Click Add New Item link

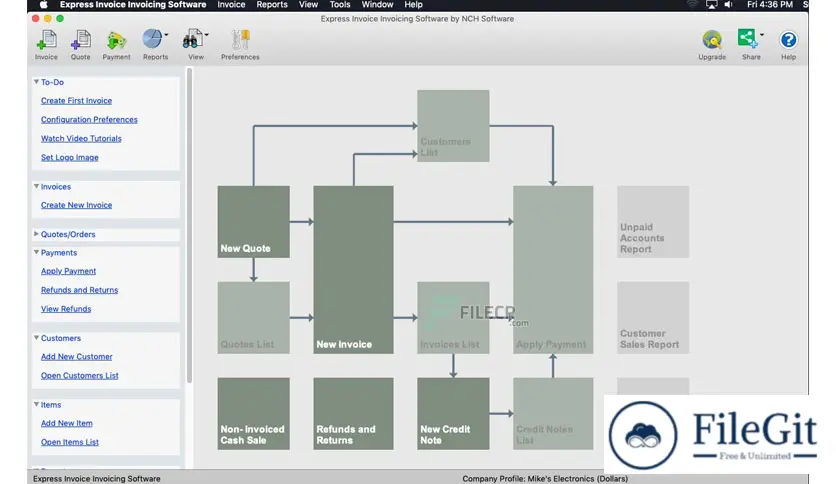click(x=67, y=423)
